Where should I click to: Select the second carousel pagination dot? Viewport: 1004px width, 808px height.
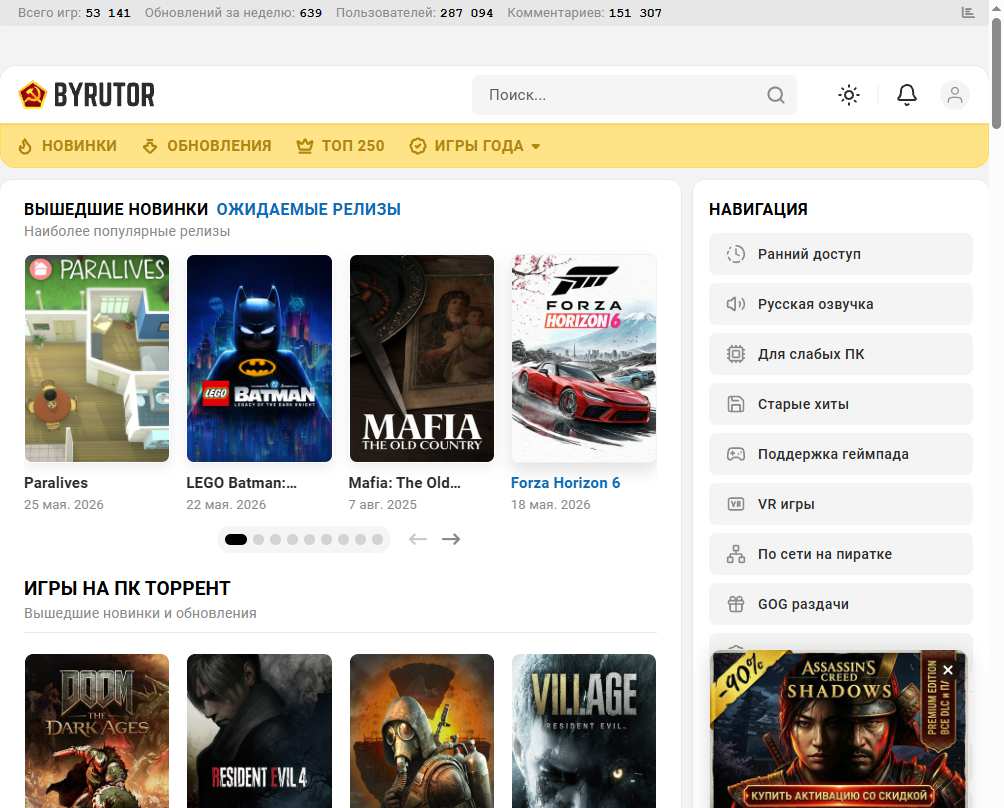pos(258,540)
